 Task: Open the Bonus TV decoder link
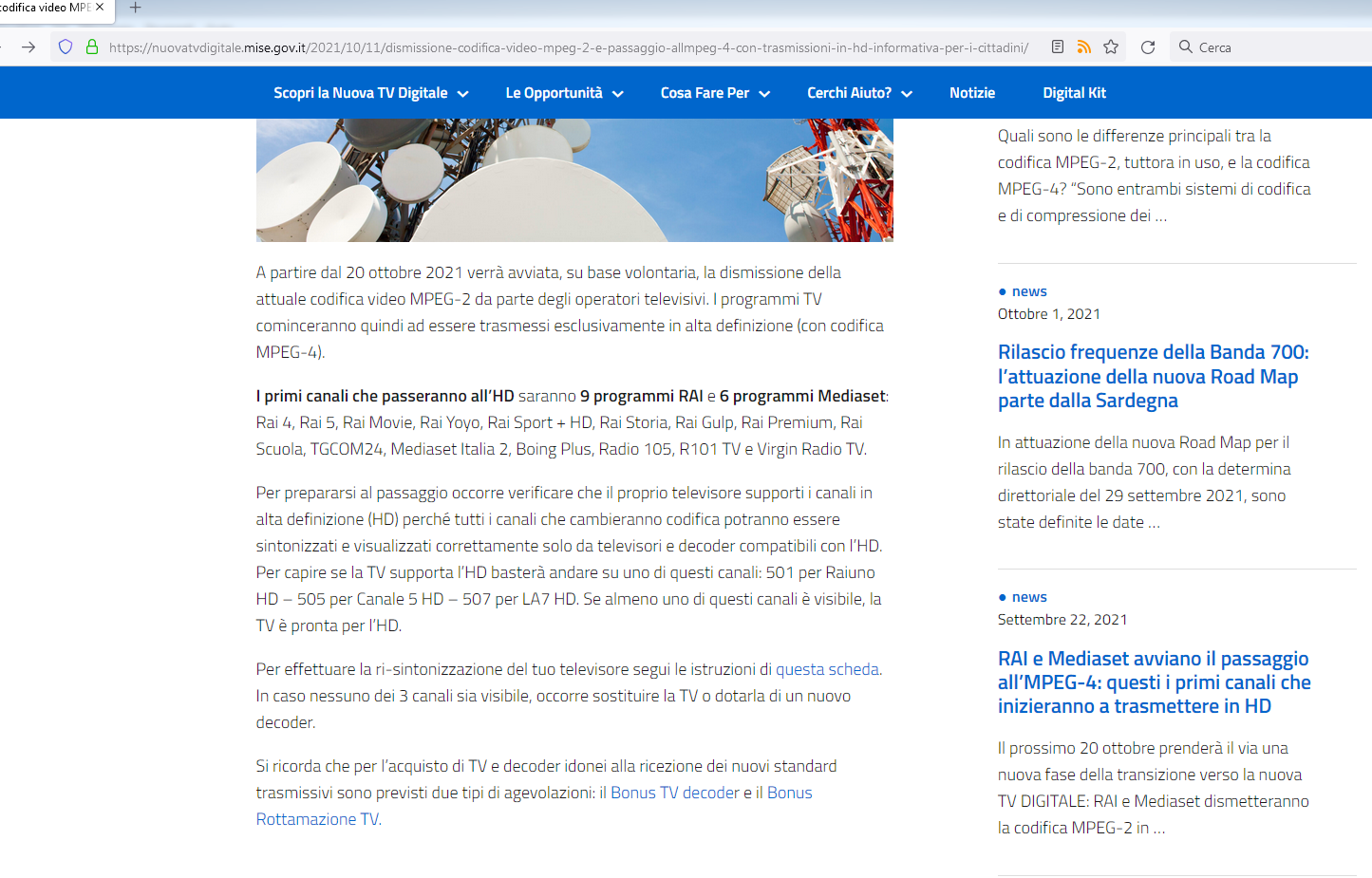coord(675,793)
